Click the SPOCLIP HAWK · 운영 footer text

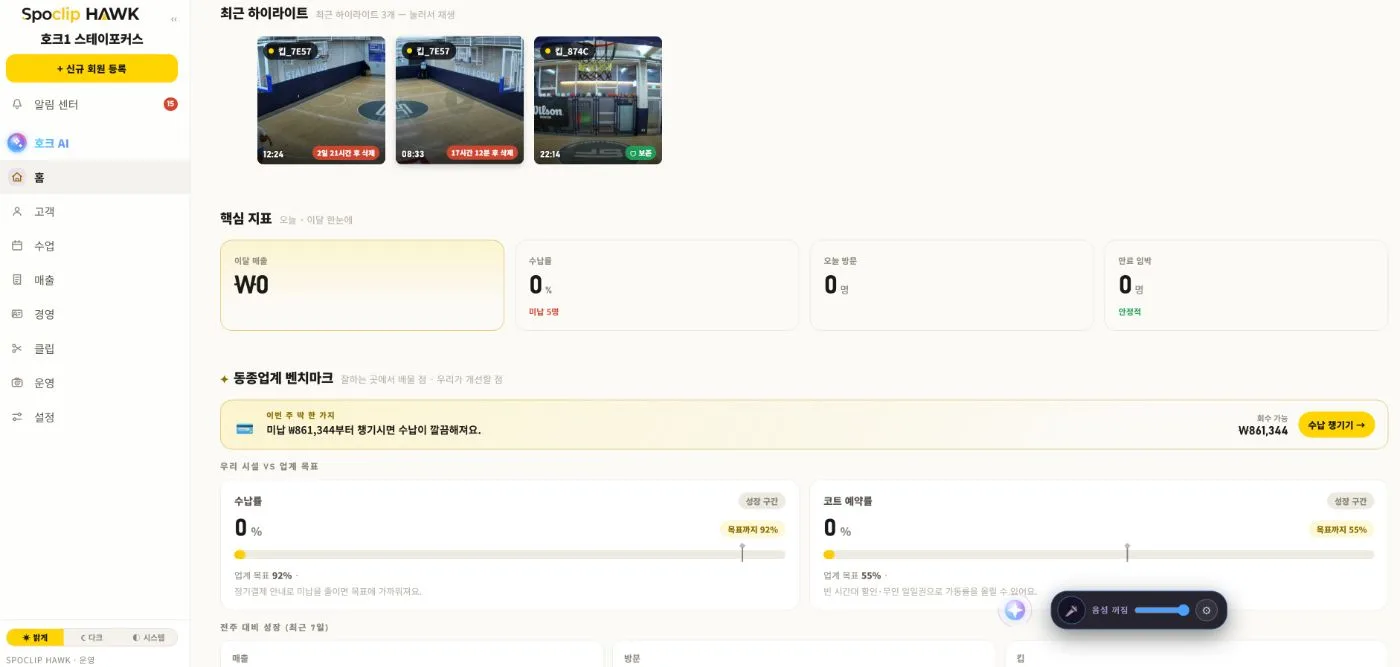50,660
